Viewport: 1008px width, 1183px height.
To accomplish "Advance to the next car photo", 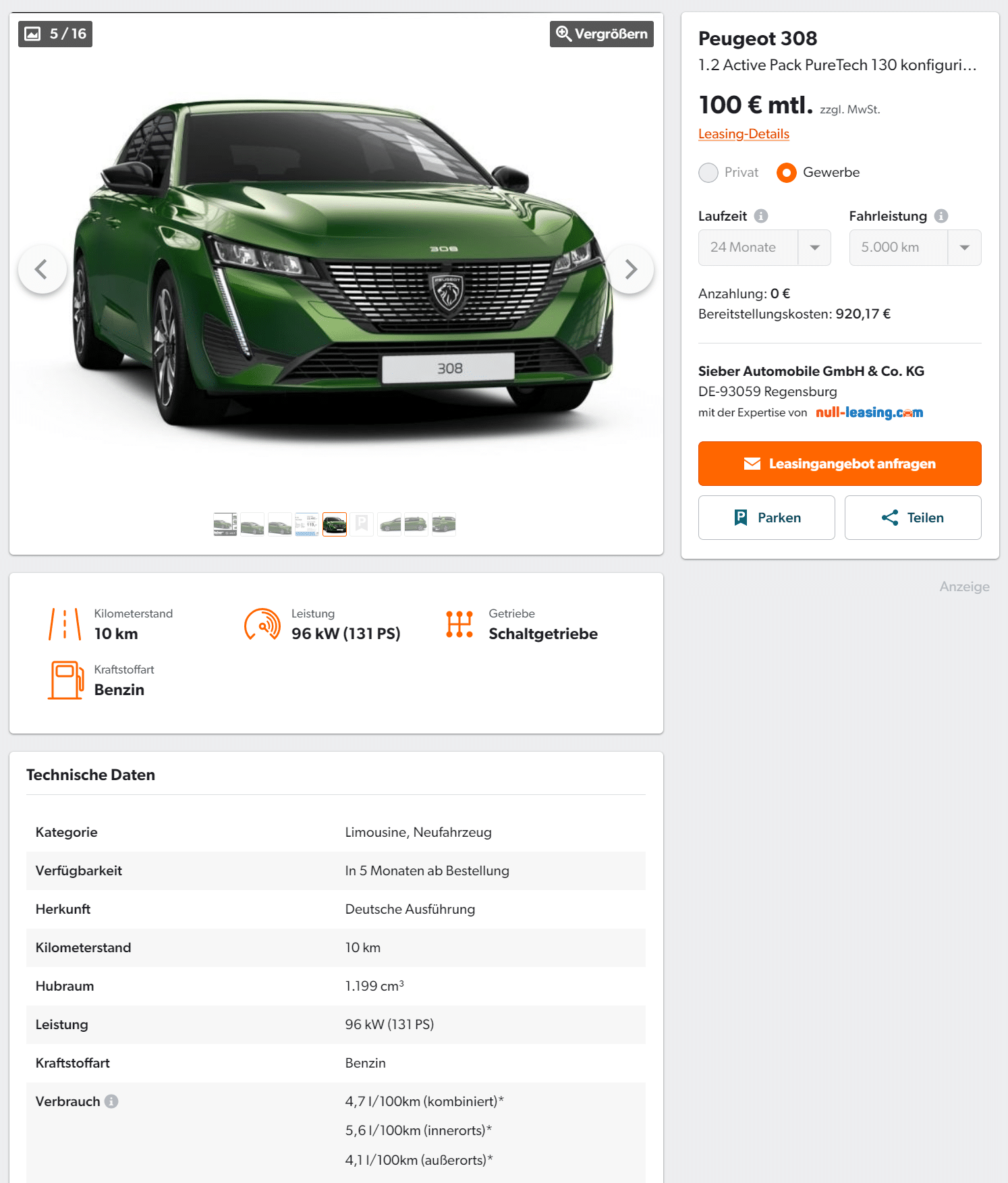I will (x=630, y=269).
